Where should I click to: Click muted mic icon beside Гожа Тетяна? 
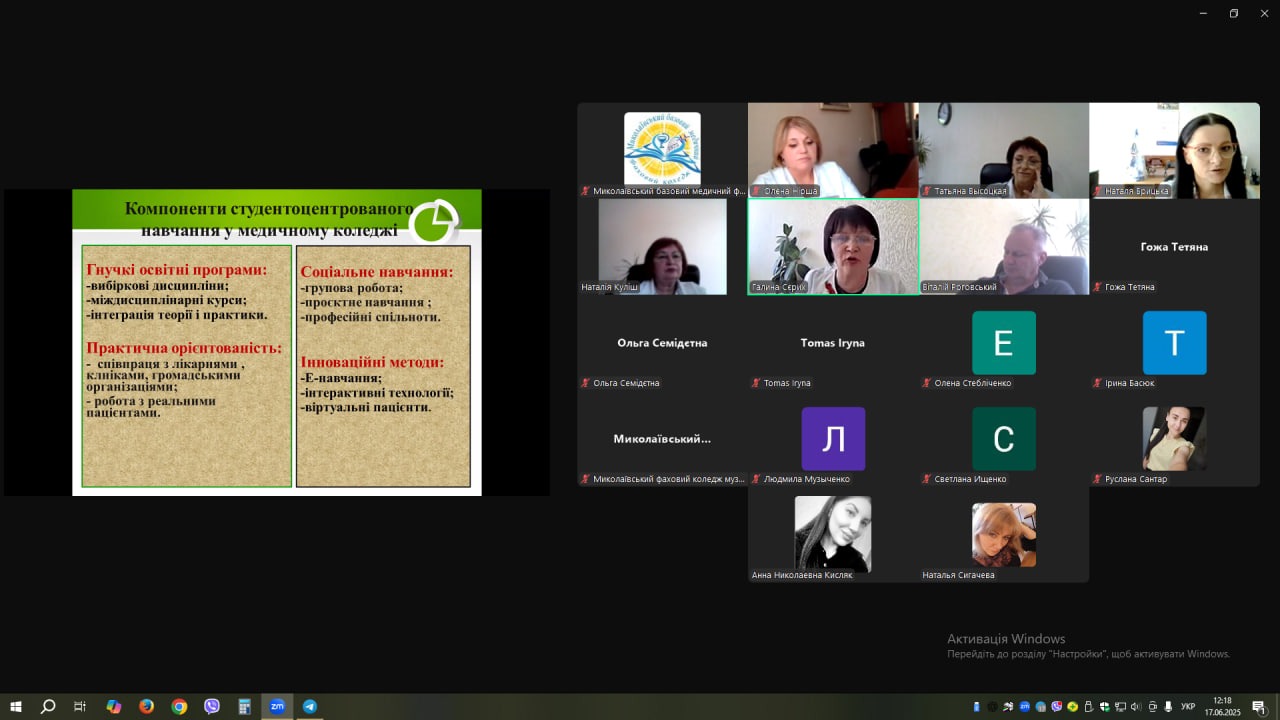pos(1097,287)
